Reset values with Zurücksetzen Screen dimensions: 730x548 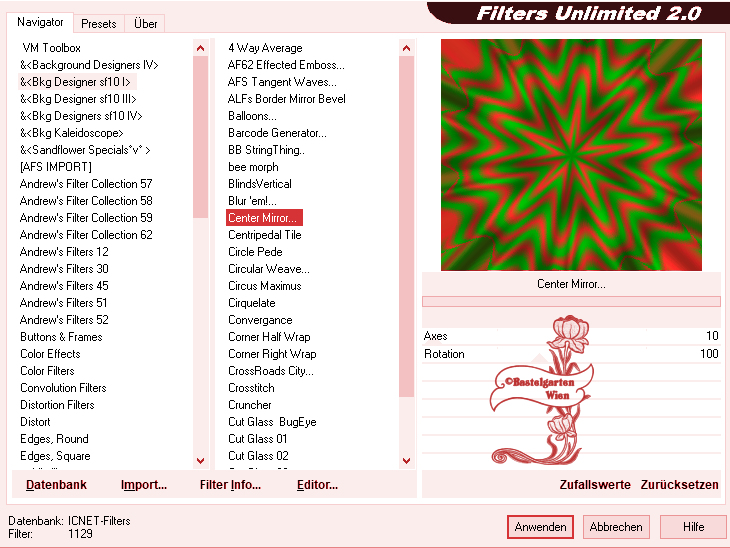(x=679, y=485)
